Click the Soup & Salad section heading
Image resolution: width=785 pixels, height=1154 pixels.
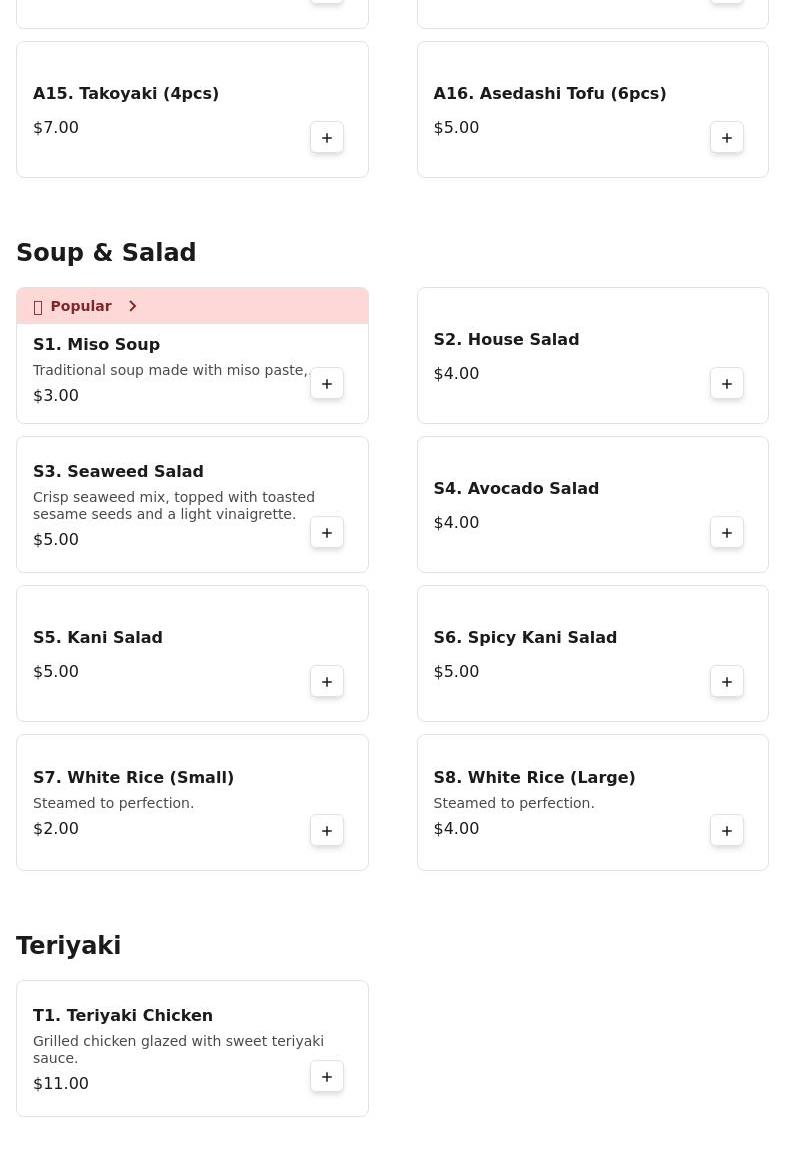coord(106,253)
